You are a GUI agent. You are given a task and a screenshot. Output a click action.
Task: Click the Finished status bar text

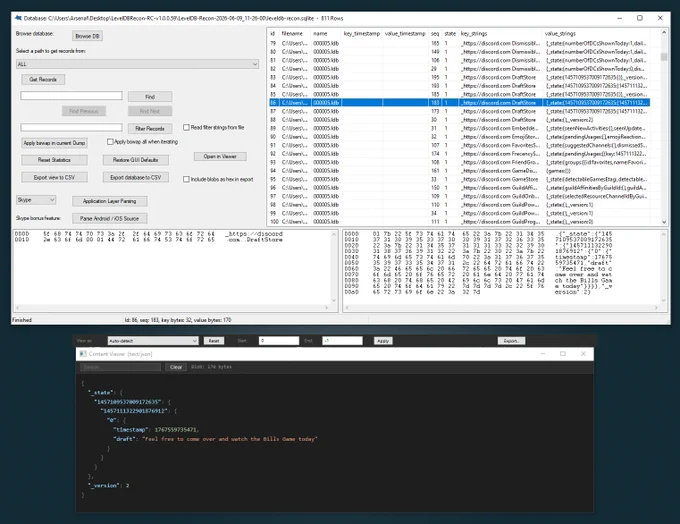click(22, 320)
